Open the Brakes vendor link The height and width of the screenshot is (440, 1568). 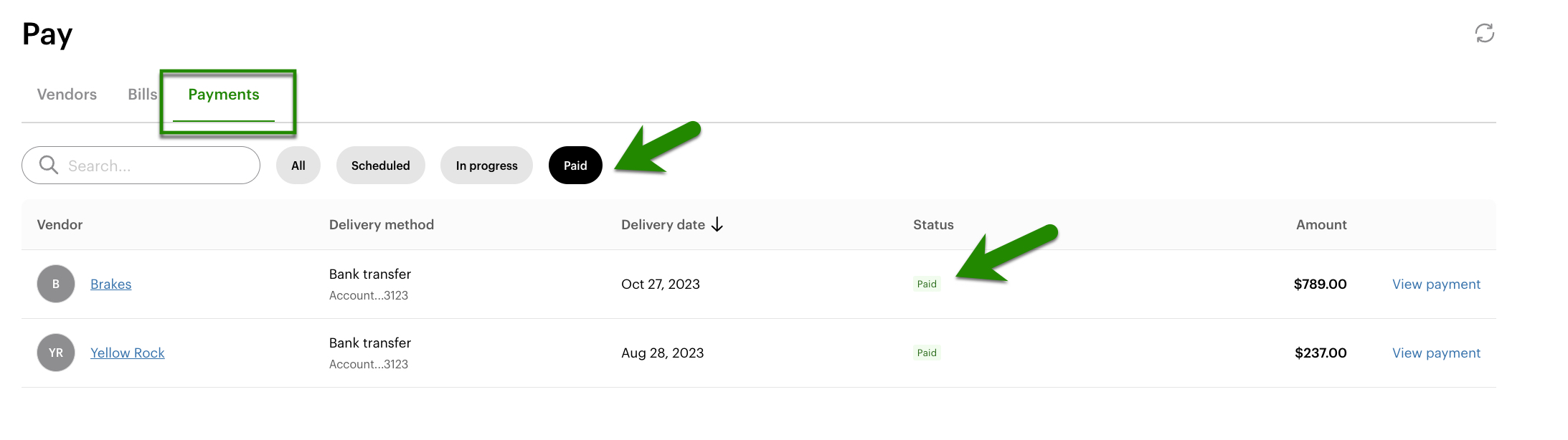110,284
